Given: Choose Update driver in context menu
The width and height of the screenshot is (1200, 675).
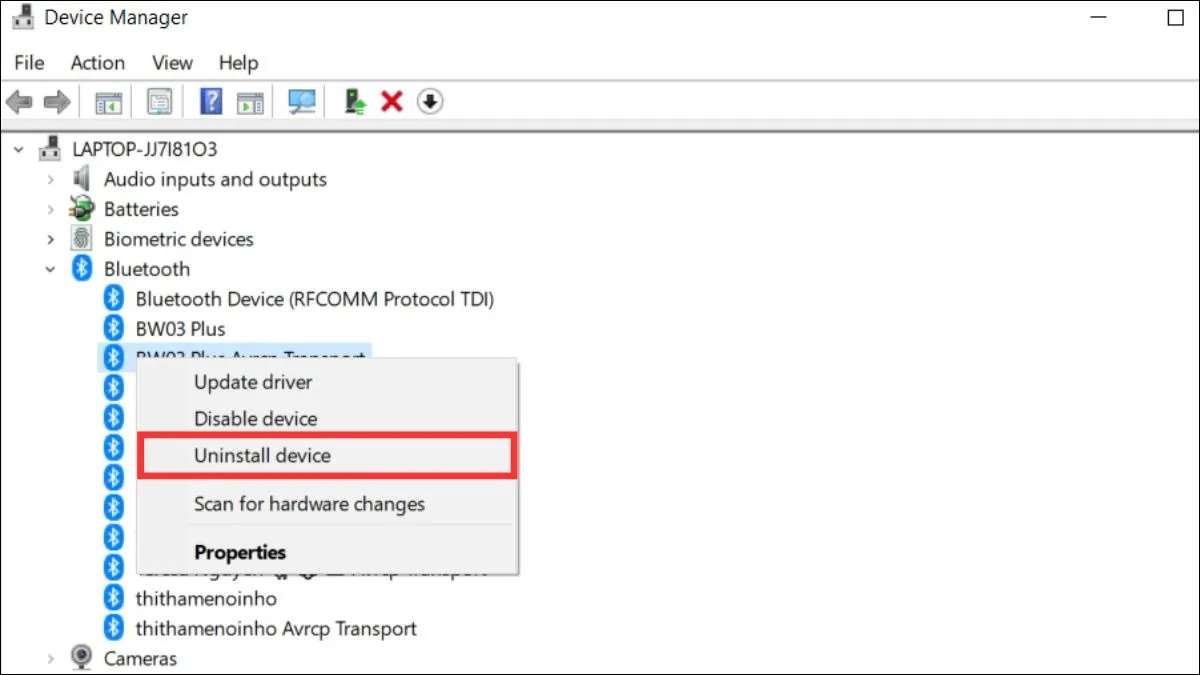Looking at the screenshot, I should pos(253,382).
